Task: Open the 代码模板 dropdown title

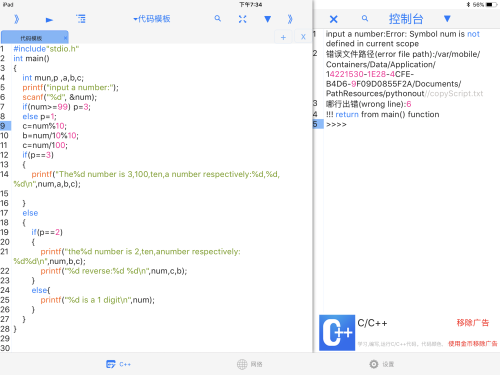Action: tap(152, 19)
